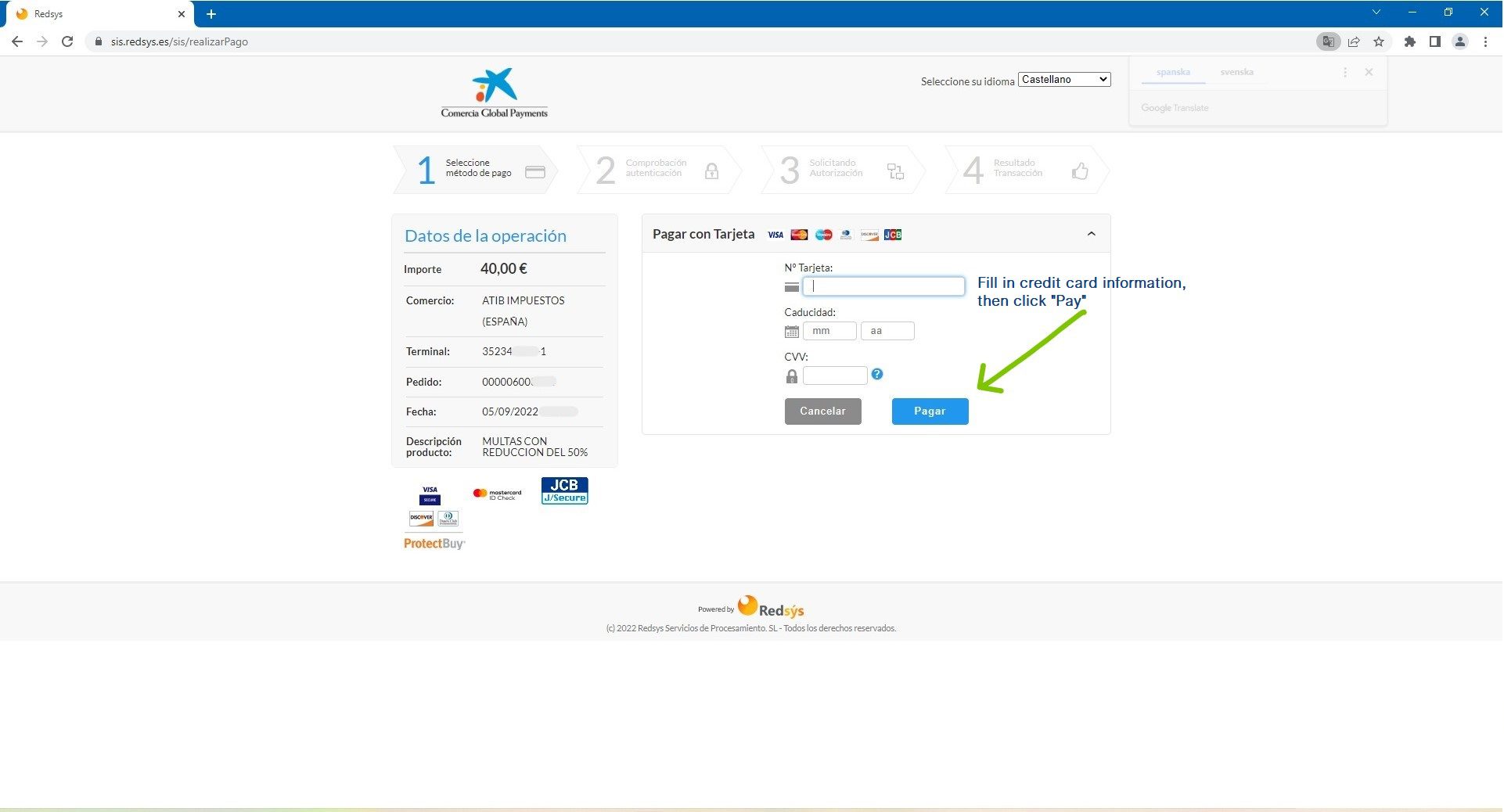The image size is (1504, 812).
Task: Click the date 05/09/2022
Action: [x=510, y=411]
